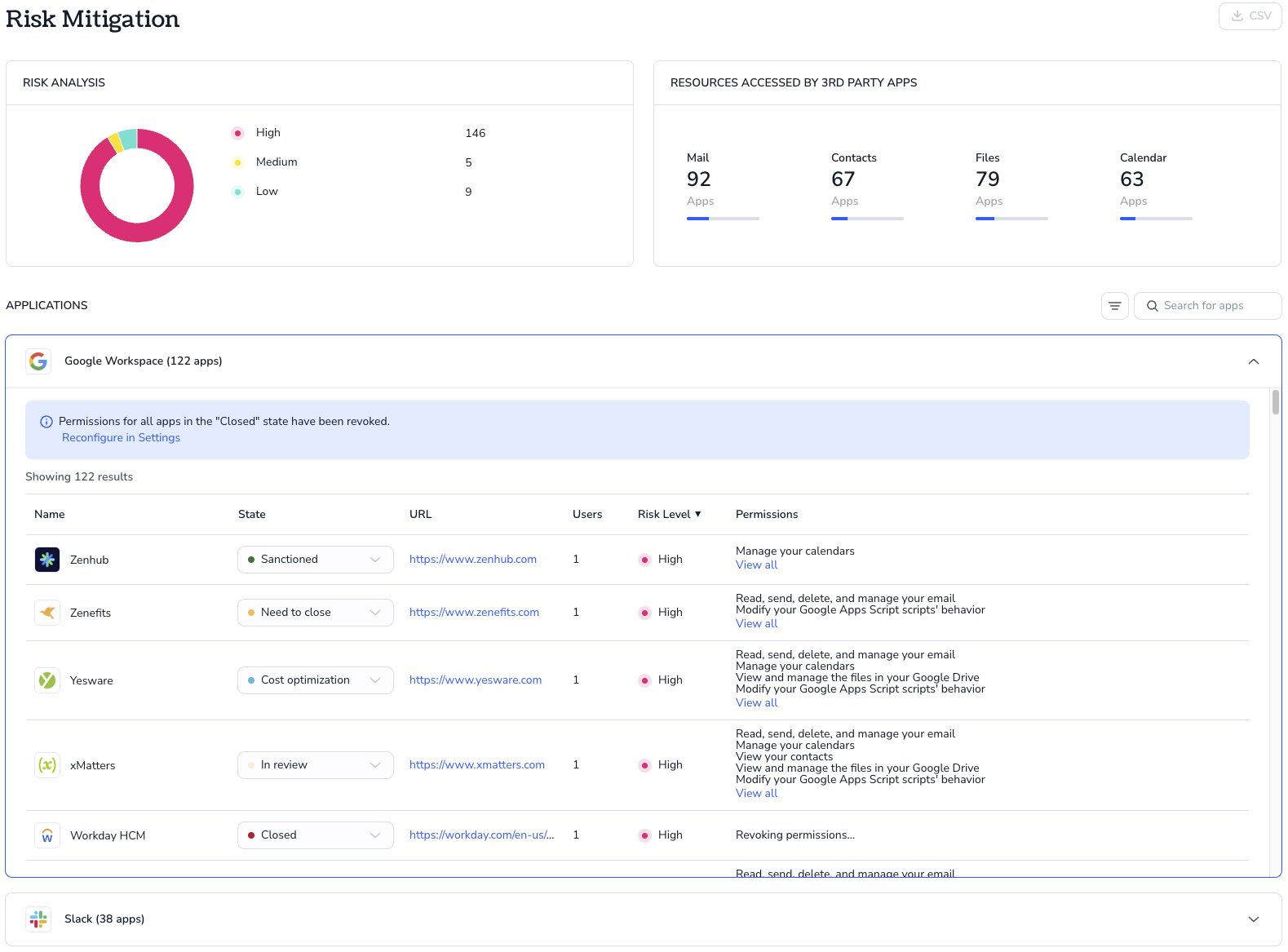Click the Slack logo icon
The width and height of the screenshot is (1288, 952).
click(x=38, y=919)
